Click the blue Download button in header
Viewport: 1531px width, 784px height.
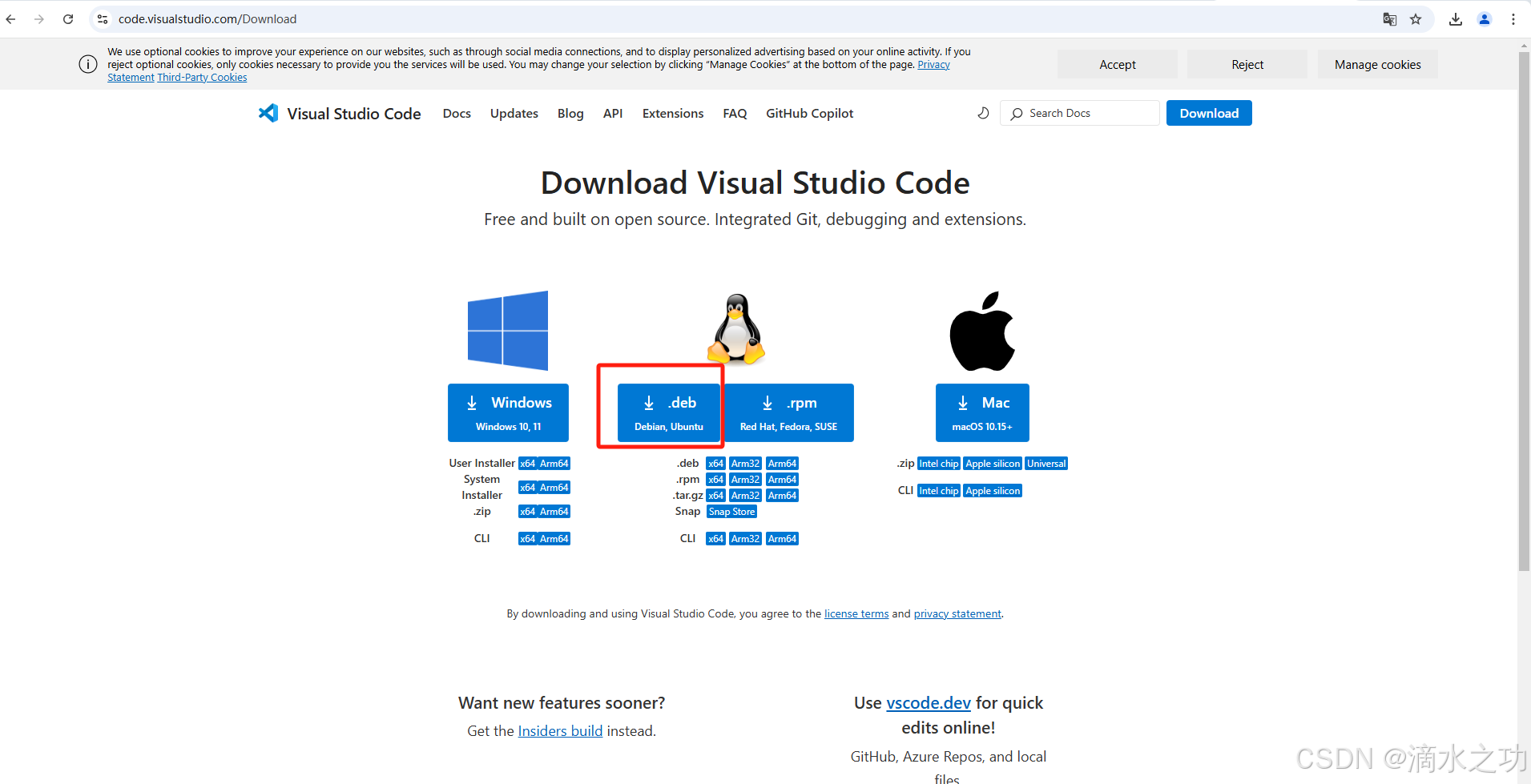pos(1209,114)
